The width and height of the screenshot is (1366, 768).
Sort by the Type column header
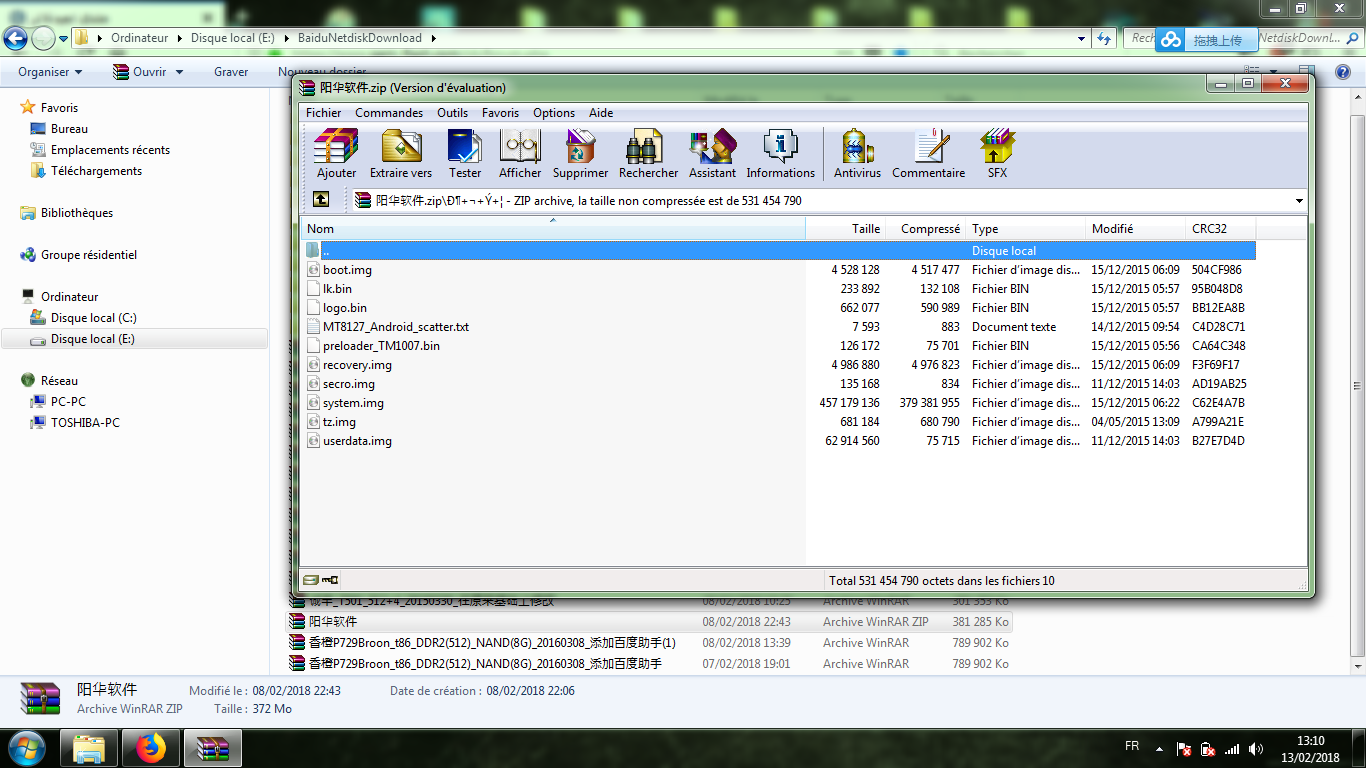point(1025,229)
